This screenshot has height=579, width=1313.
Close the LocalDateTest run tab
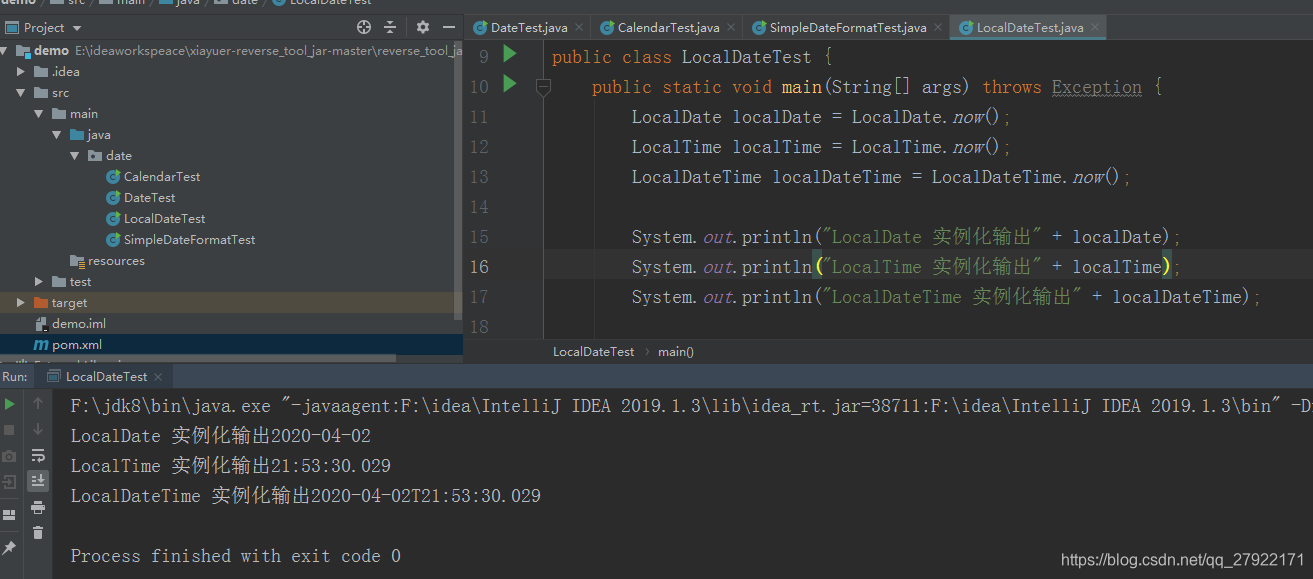click(158, 377)
